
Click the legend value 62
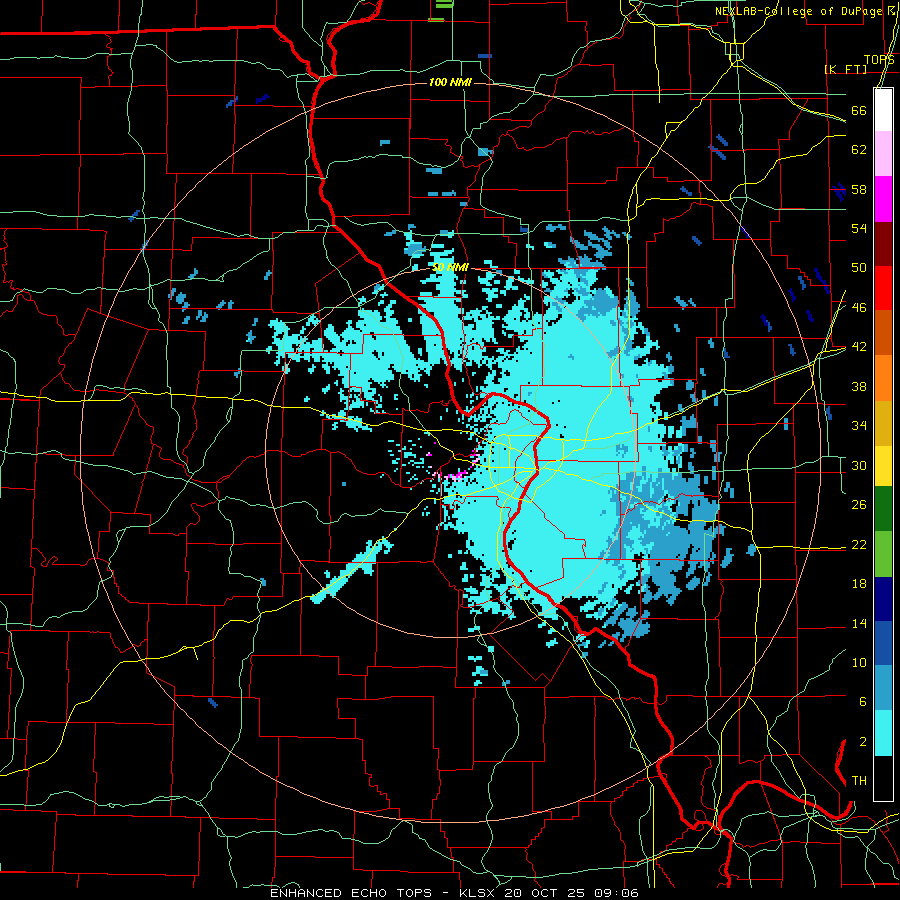click(x=859, y=150)
